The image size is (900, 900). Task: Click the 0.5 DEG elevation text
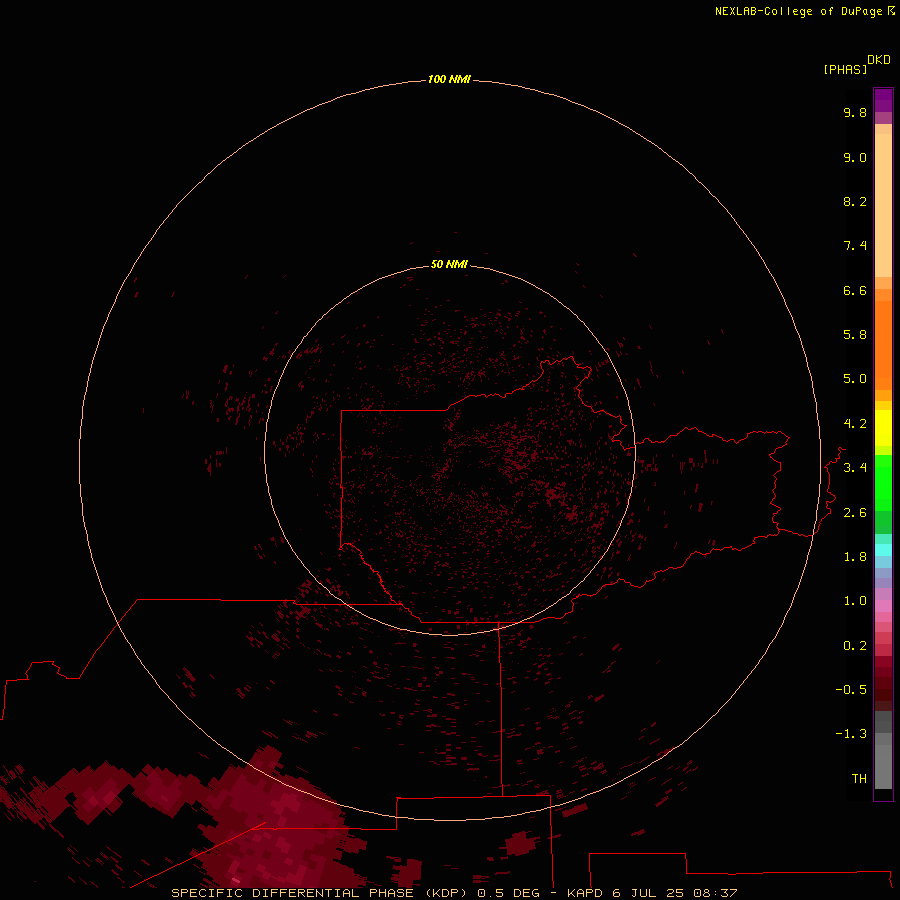[x=508, y=893]
